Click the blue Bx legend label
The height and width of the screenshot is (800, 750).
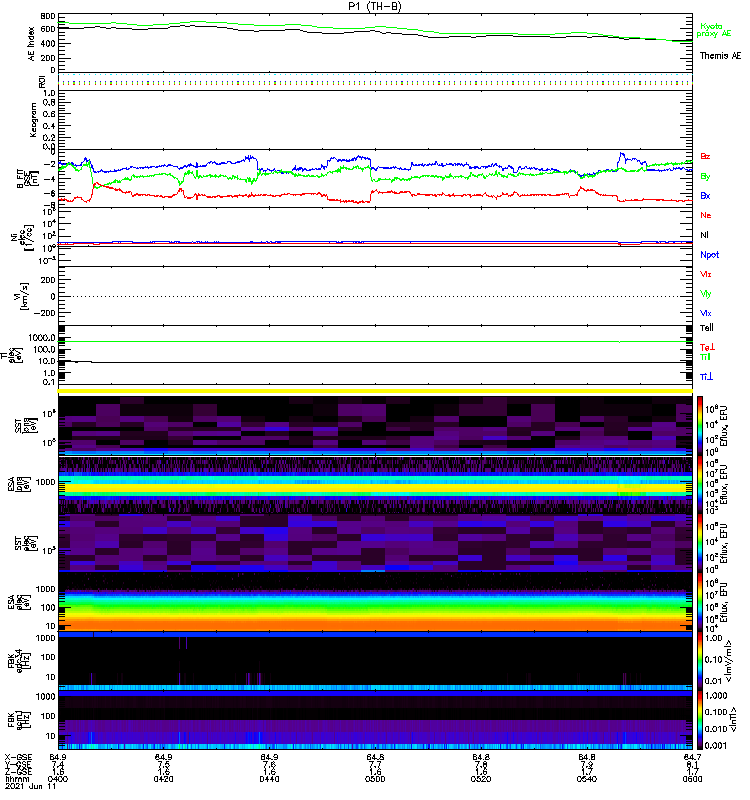(705, 196)
